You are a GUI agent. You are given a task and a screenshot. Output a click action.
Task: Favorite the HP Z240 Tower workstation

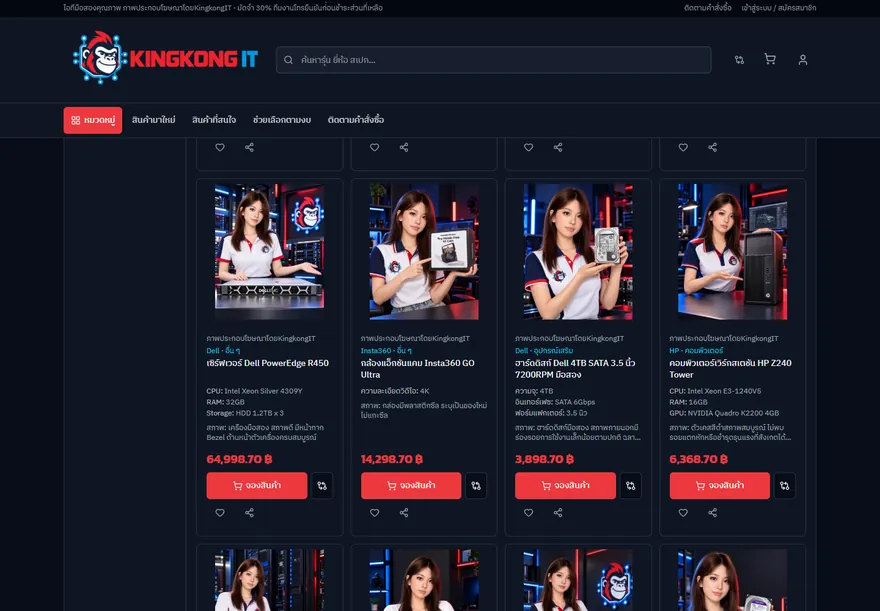(683, 512)
